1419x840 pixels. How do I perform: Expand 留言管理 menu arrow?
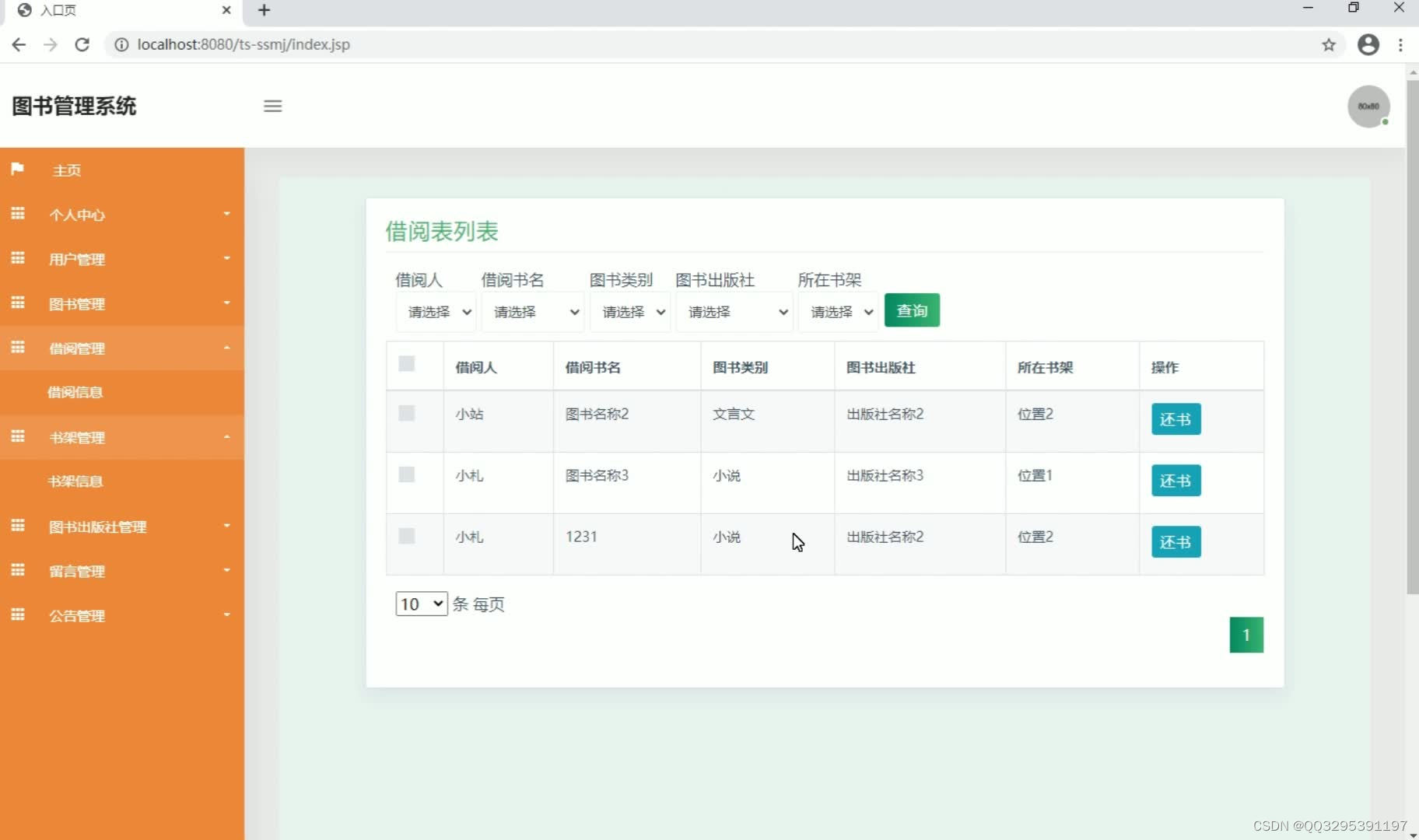point(226,570)
